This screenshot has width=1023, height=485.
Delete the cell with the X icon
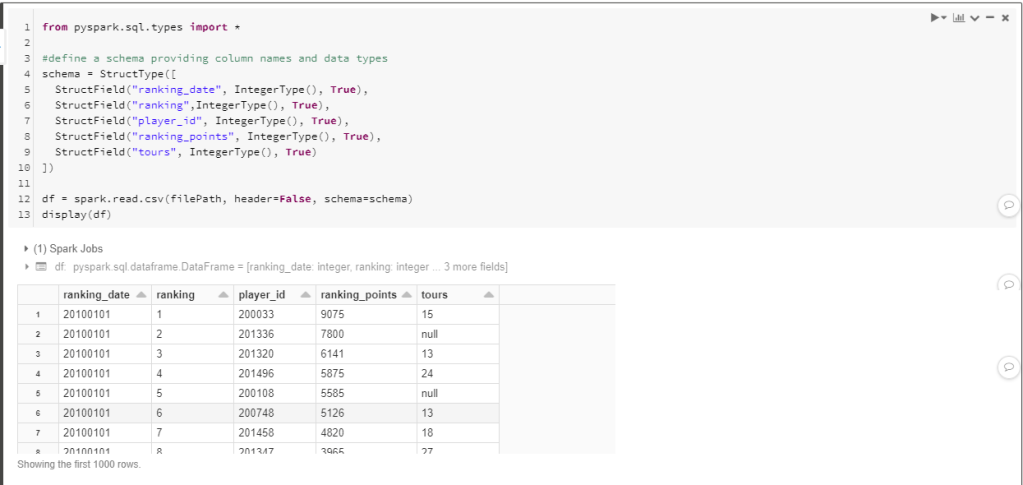point(1005,18)
